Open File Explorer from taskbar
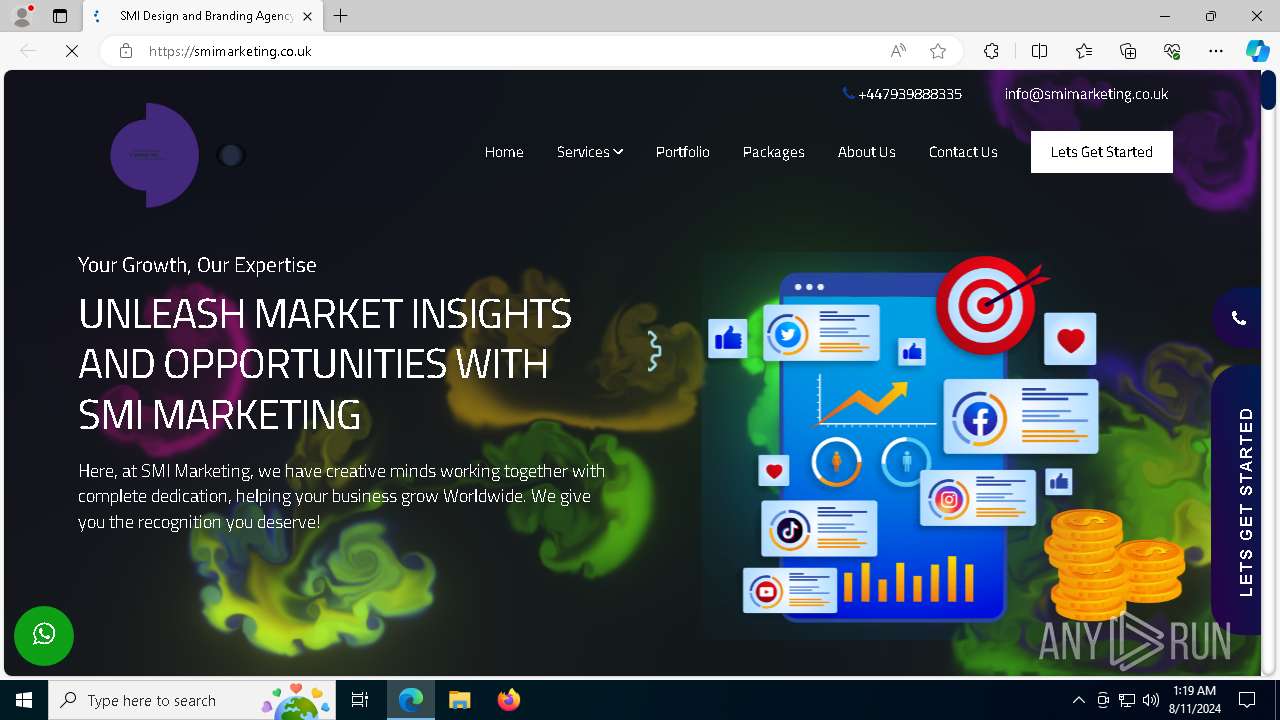 [459, 700]
